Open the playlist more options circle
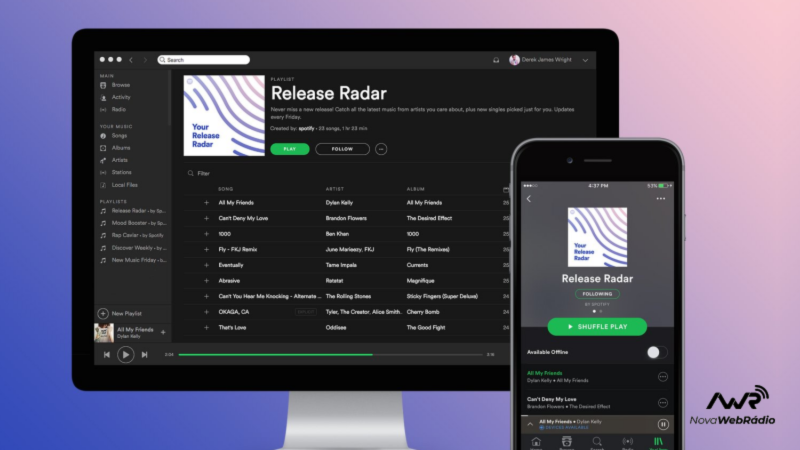Screen dimensions: 800x450 [381, 149]
